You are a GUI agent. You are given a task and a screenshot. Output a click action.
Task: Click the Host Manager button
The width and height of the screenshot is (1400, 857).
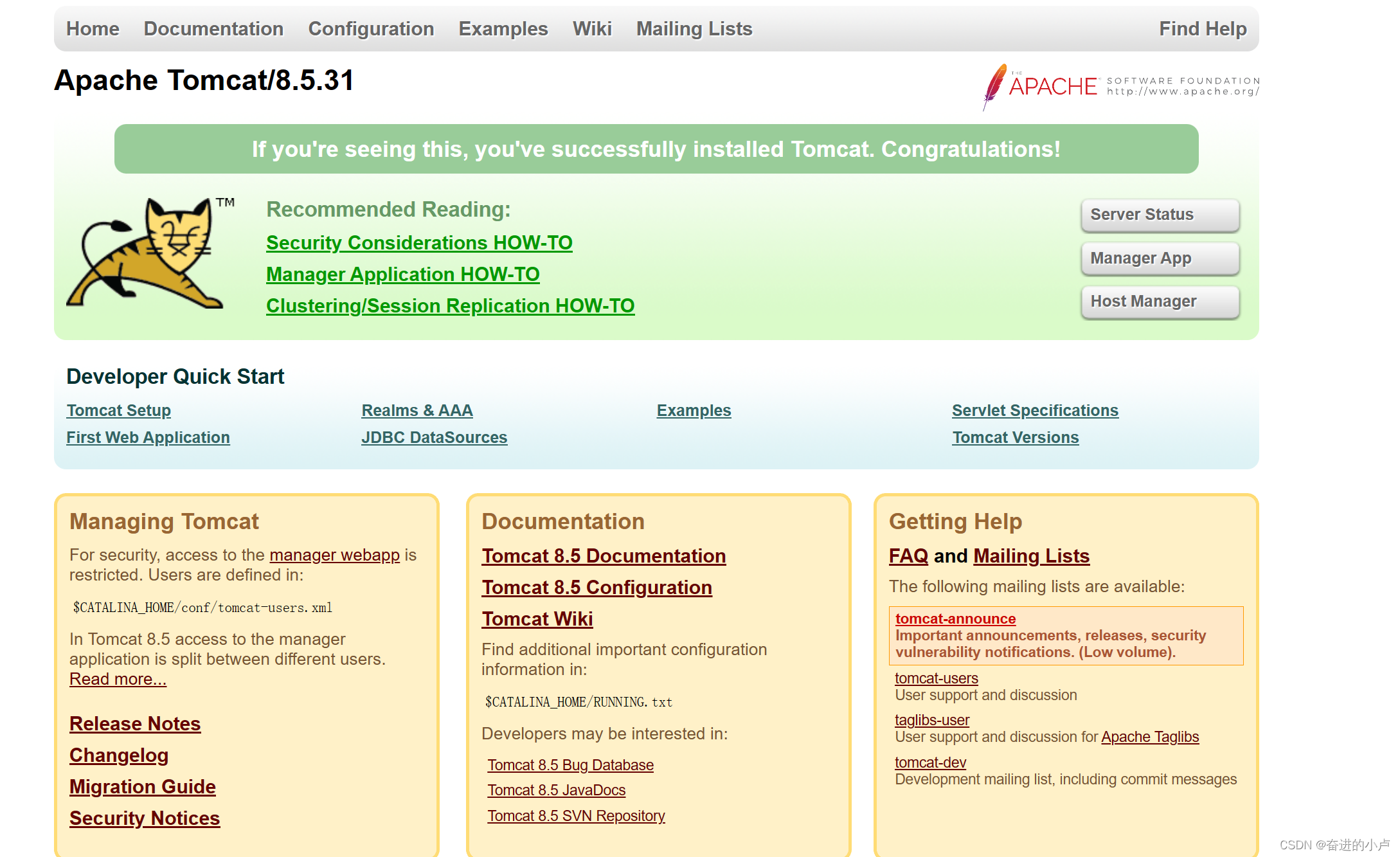1160,302
